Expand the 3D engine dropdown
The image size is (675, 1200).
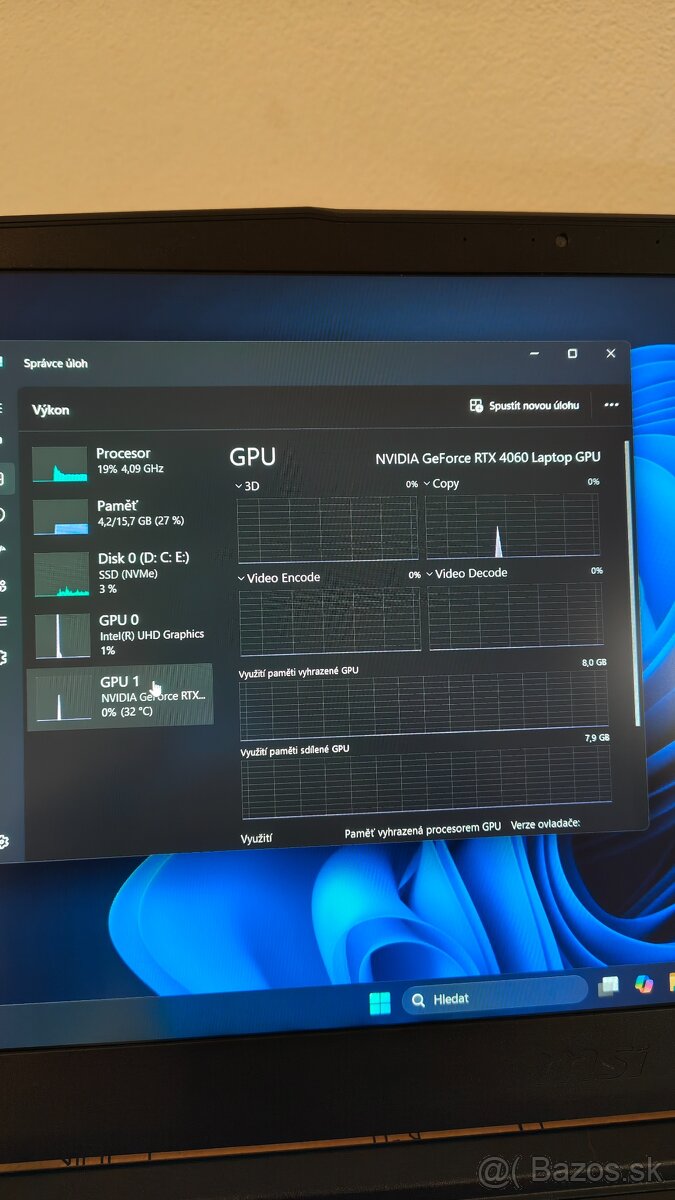[x=239, y=486]
